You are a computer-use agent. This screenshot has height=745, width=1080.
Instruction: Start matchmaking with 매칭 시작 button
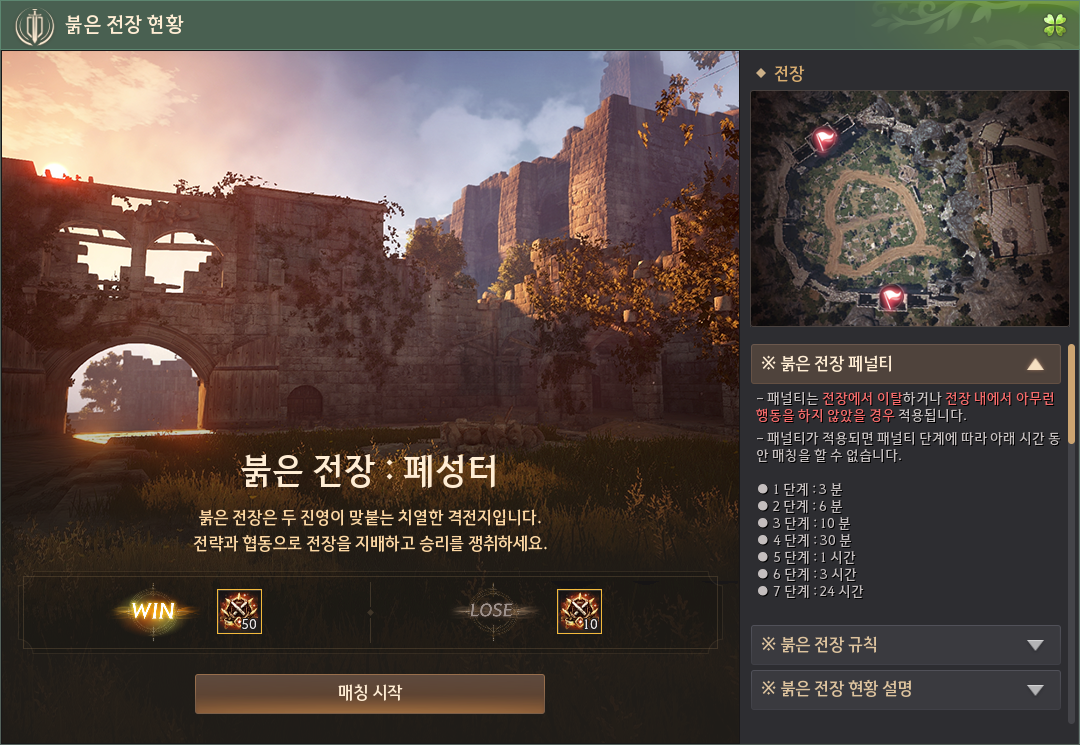pyautogui.click(x=370, y=693)
